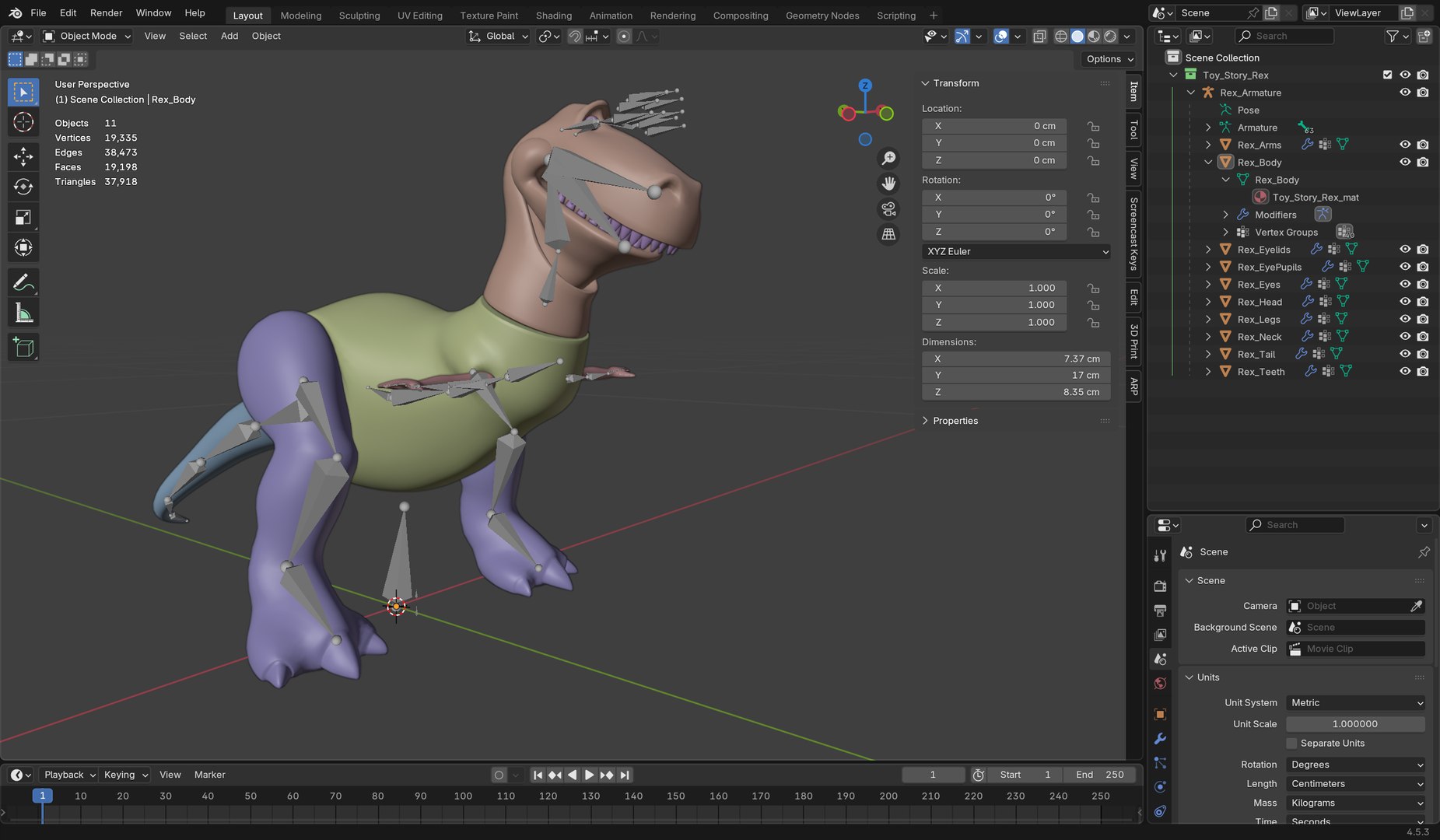Screen dimensions: 1440x840
Task: Open the World properties tab icon
Action: (1160, 684)
